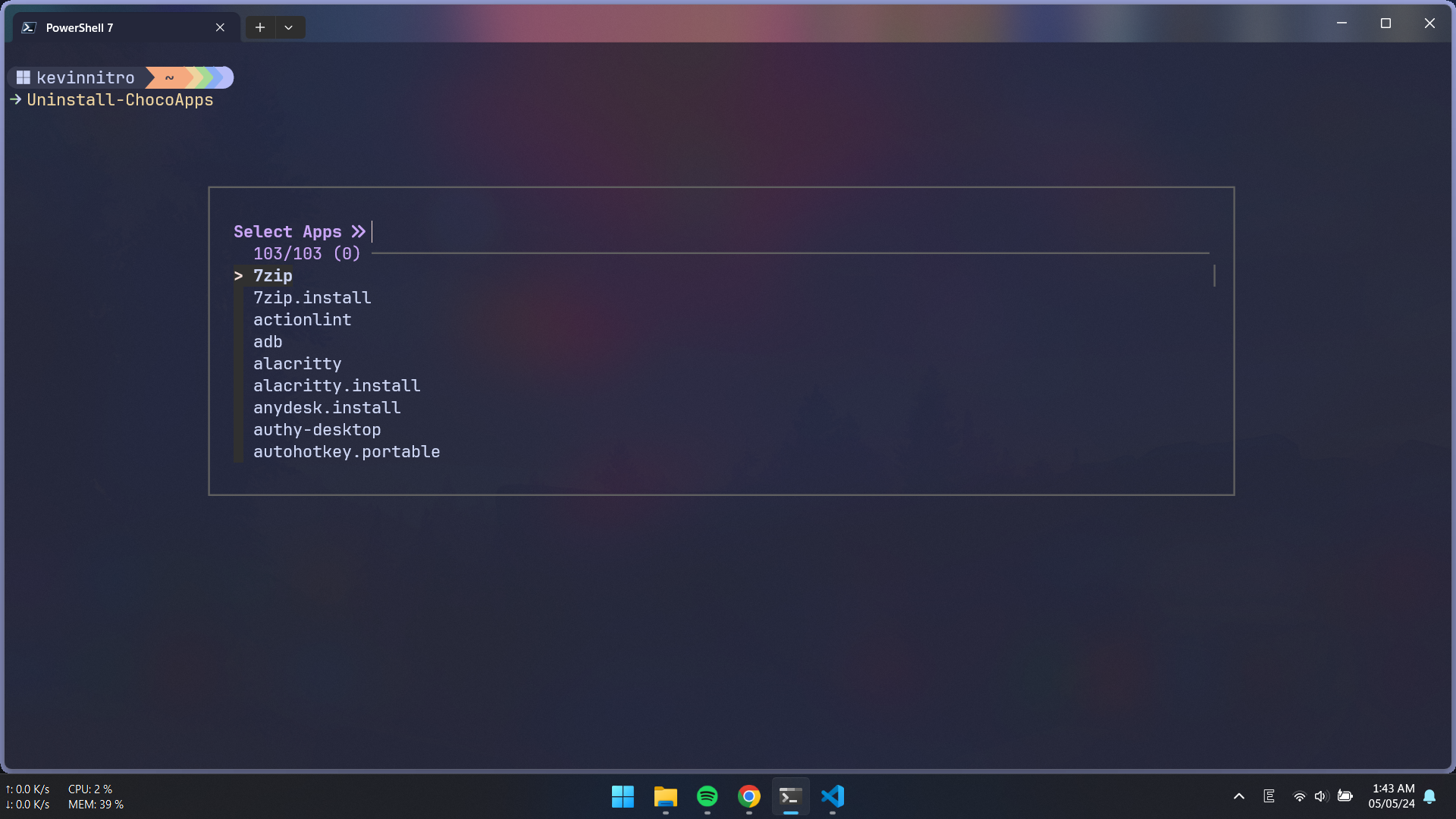Image resolution: width=1456 pixels, height=819 pixels.
Task: Open the Wi-Fi network tray icon
Action: pyautogui.click(x=1299, y=796)
